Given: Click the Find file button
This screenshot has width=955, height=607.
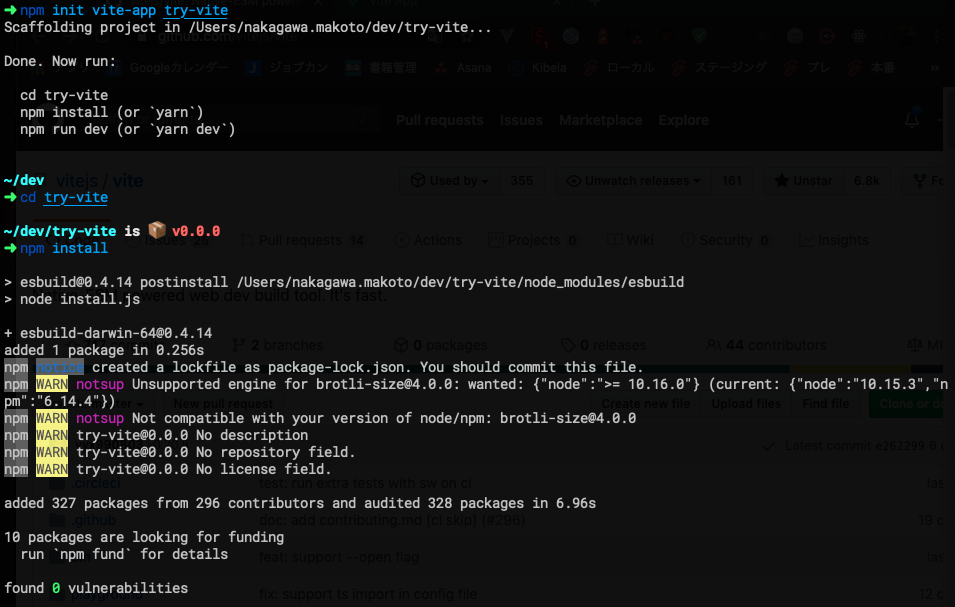Looking at the screenshot, I should 826,403.
